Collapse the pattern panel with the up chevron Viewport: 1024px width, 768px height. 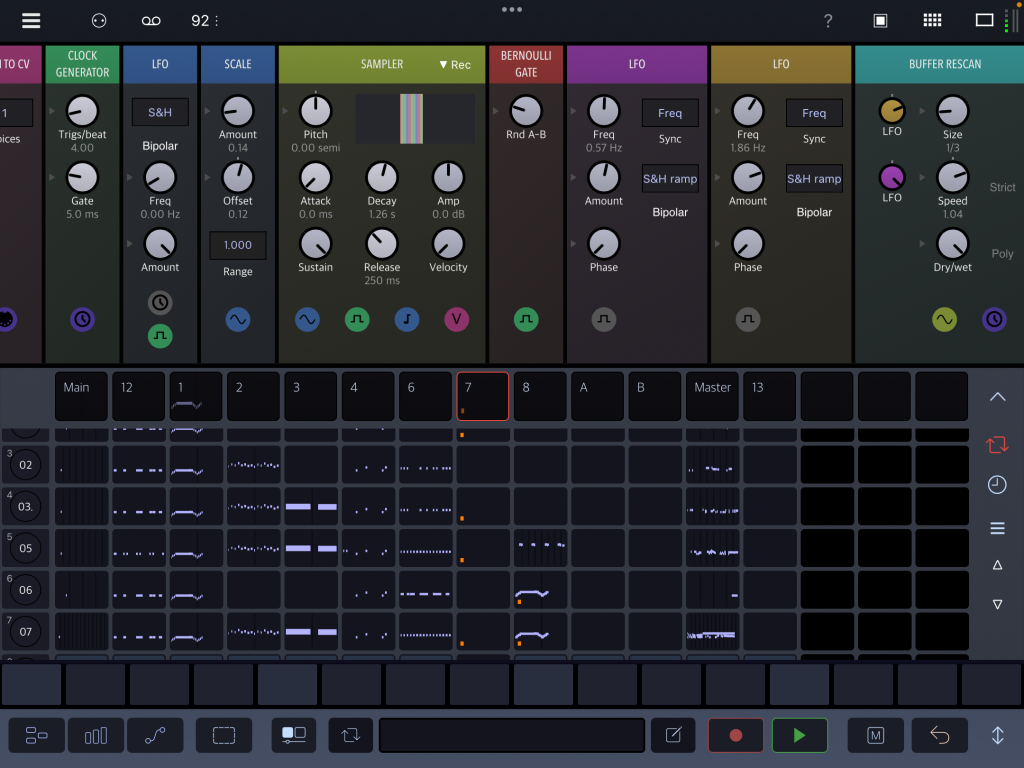(x=997, y=396)
